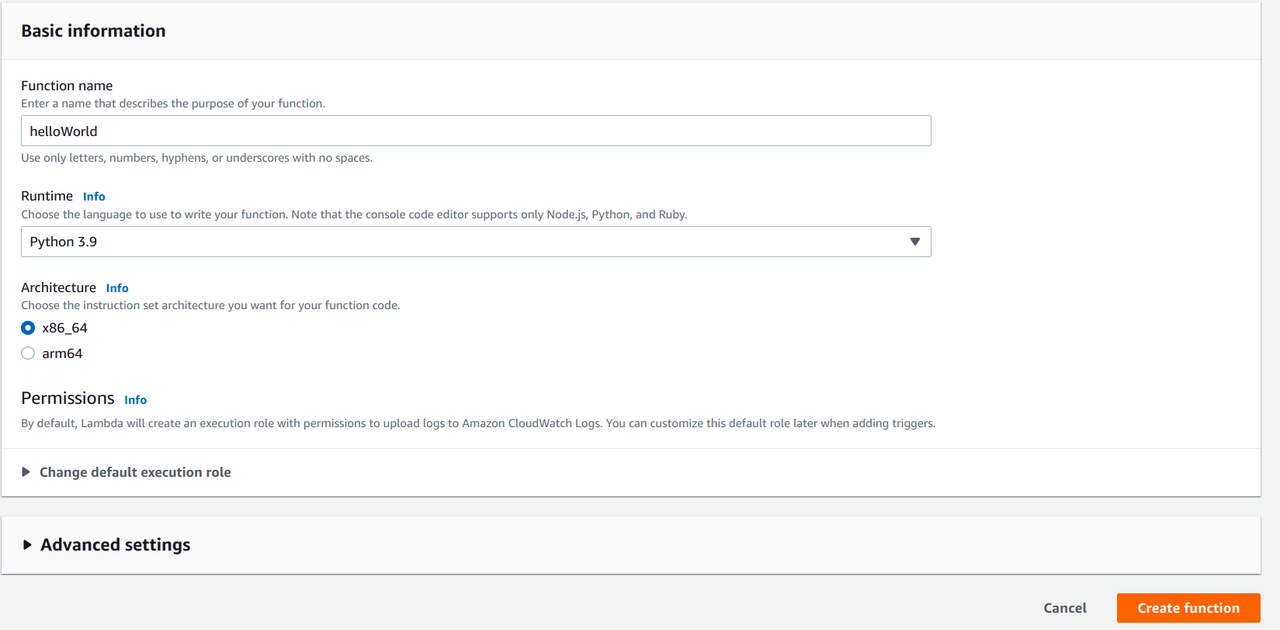This screenshot has height=630, width=1280.
Task: Select the arm64 architecture radio button
Action: point(28,353)
